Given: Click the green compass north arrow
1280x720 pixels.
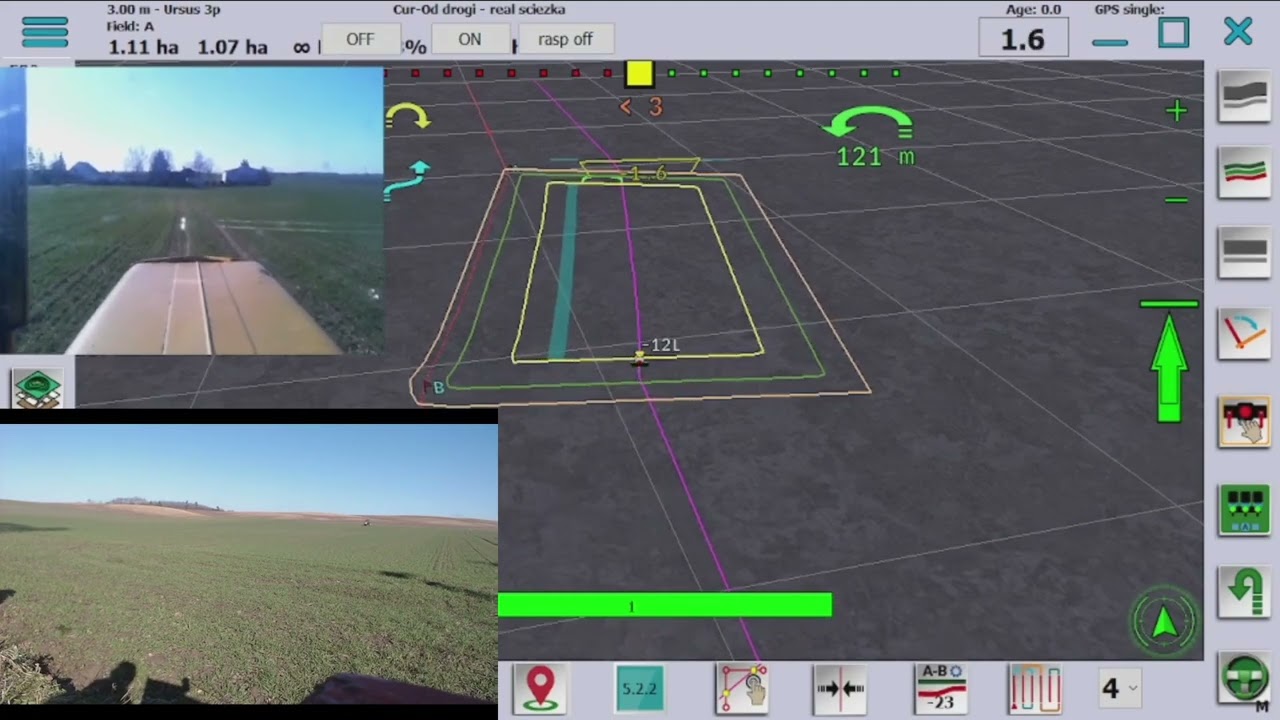Looking at the screenshot, I should click(x=1165, y=622).
